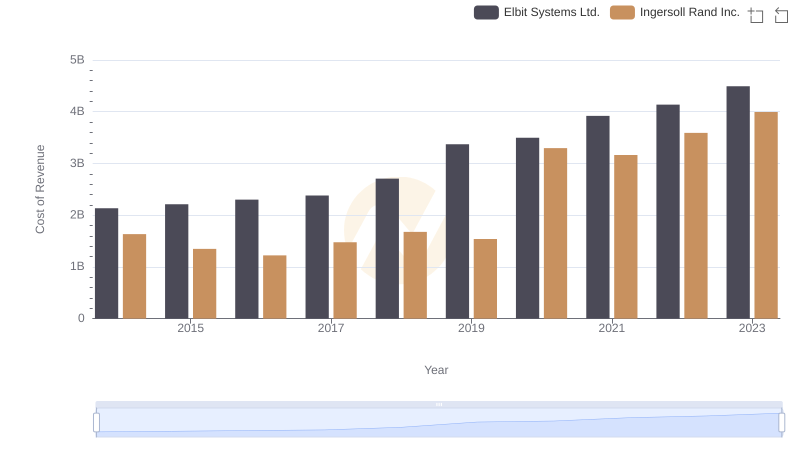Click the Elbit Systems bar for 2018
This screenshot has height=461, width=800.
pos(387,249)
